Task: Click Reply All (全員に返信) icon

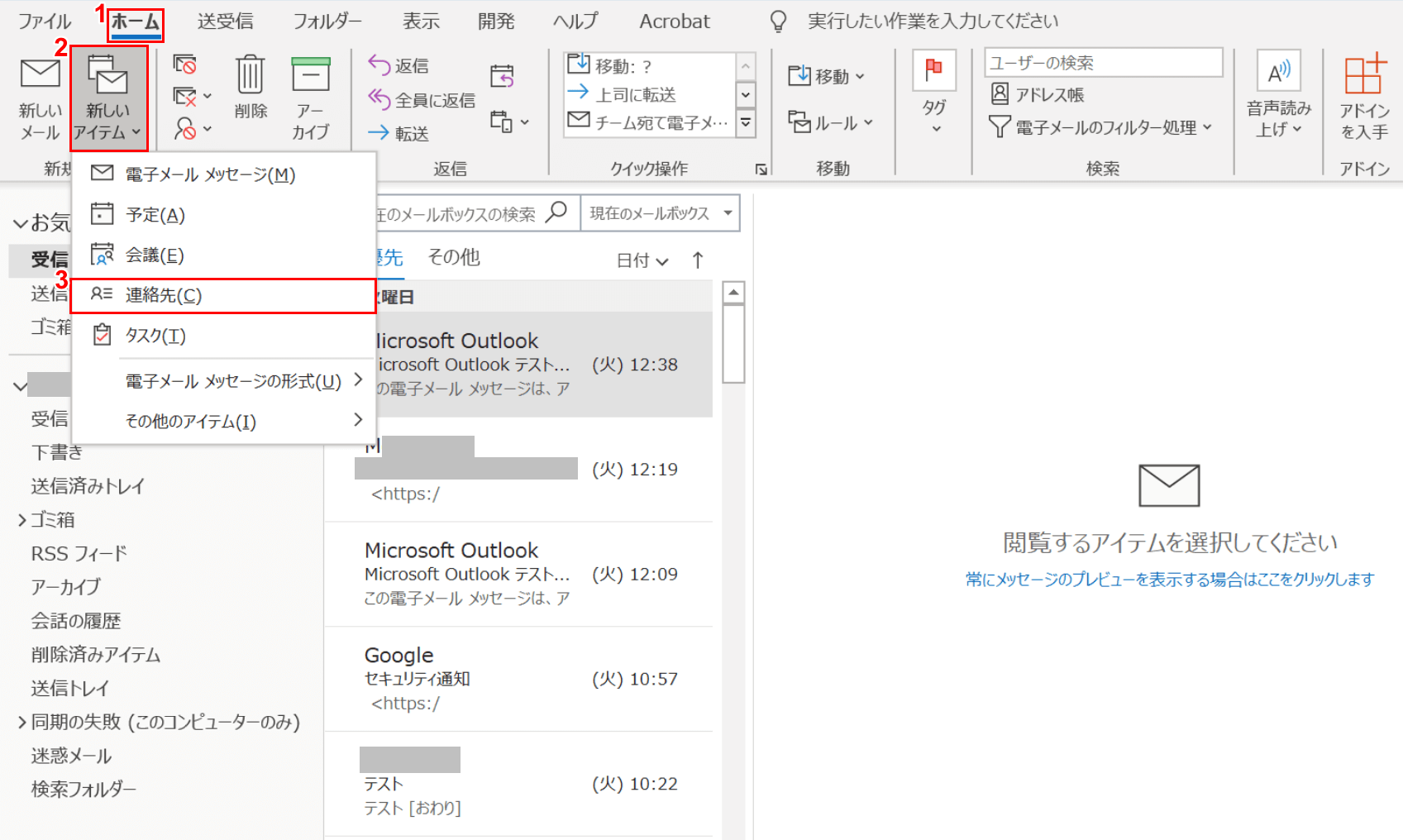Action: [x=379, y=99]
